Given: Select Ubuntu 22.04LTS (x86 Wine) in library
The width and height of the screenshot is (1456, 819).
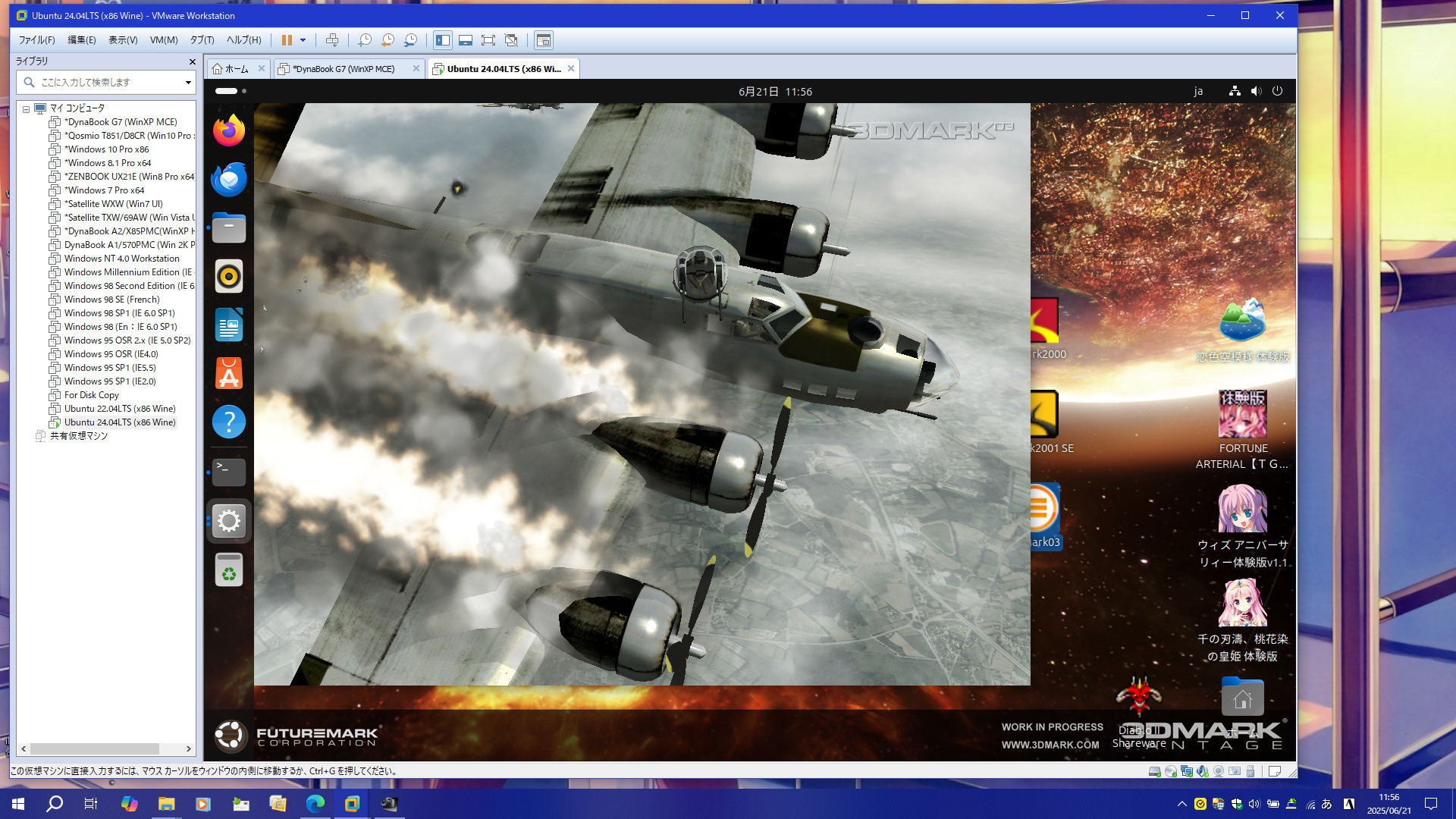Looking at the screenshot, I should click(x=112, y=409).
